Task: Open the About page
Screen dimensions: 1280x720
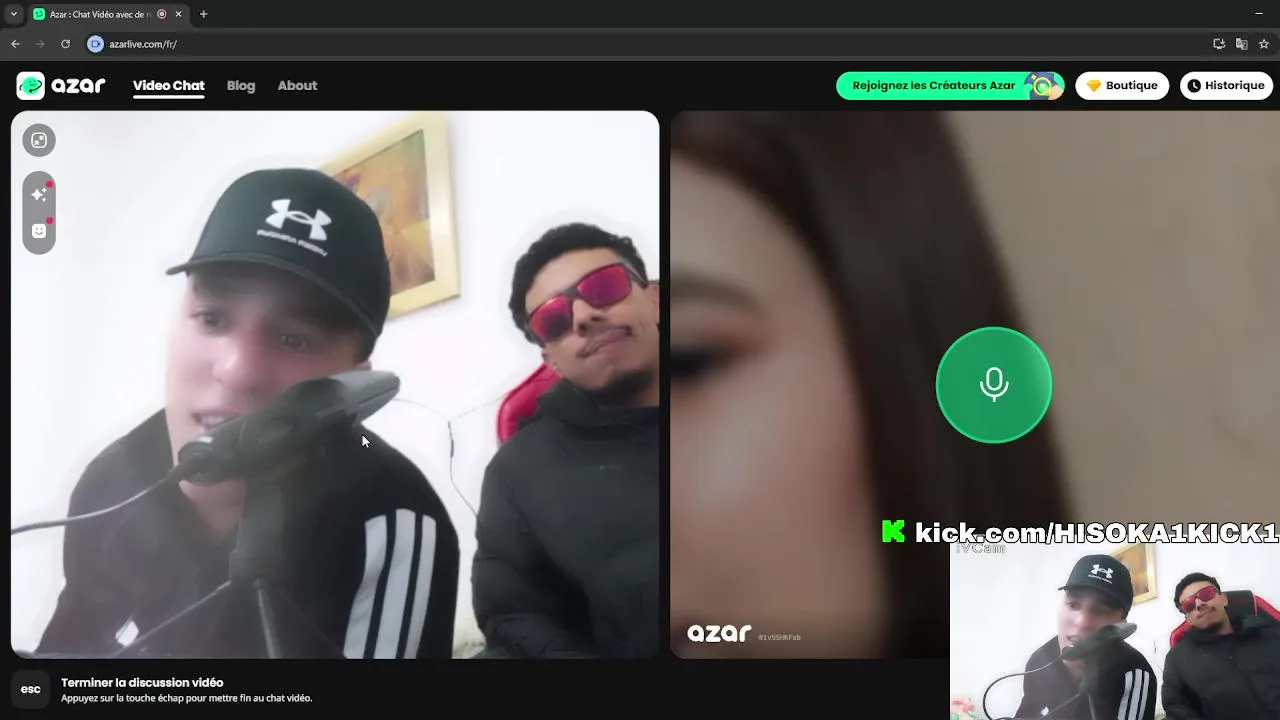Action: tap(297, 86)
